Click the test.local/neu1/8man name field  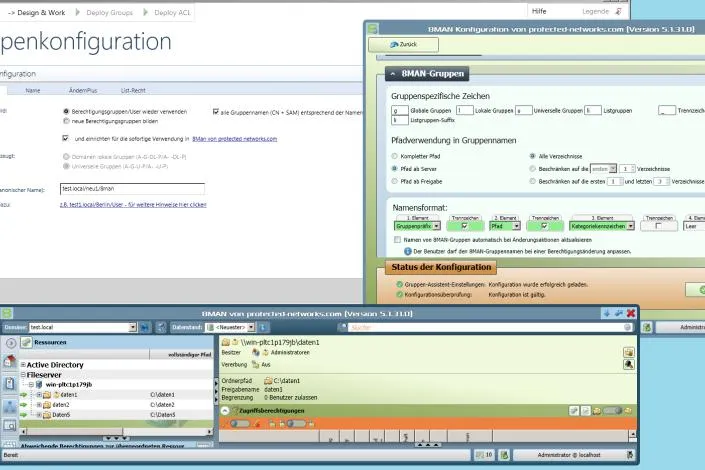tap(132, 189)
